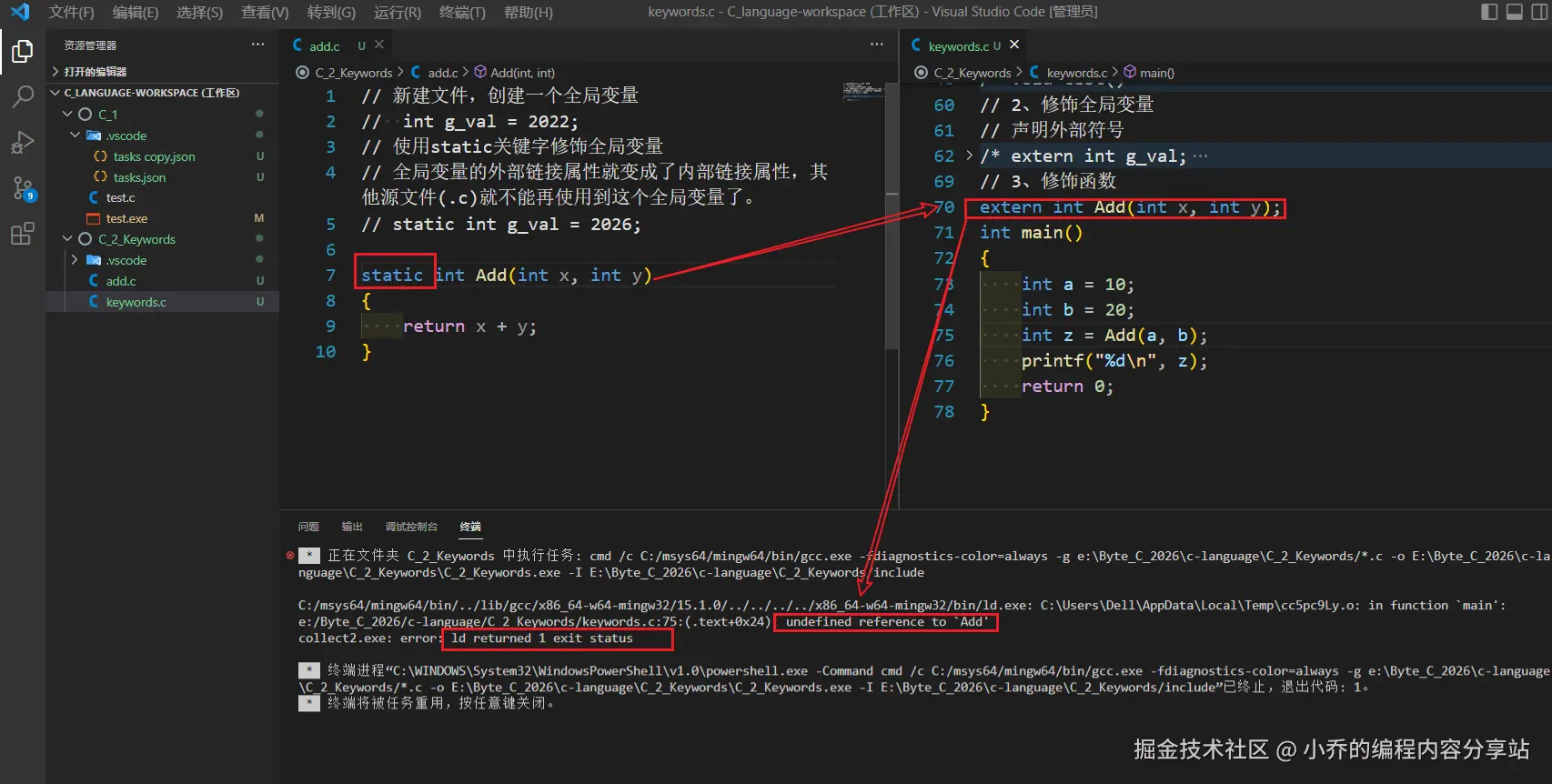This screenshot has height=784, width=1552.
Task: Click ellipsis of folded code on line 62
Action: (1201, 156)
